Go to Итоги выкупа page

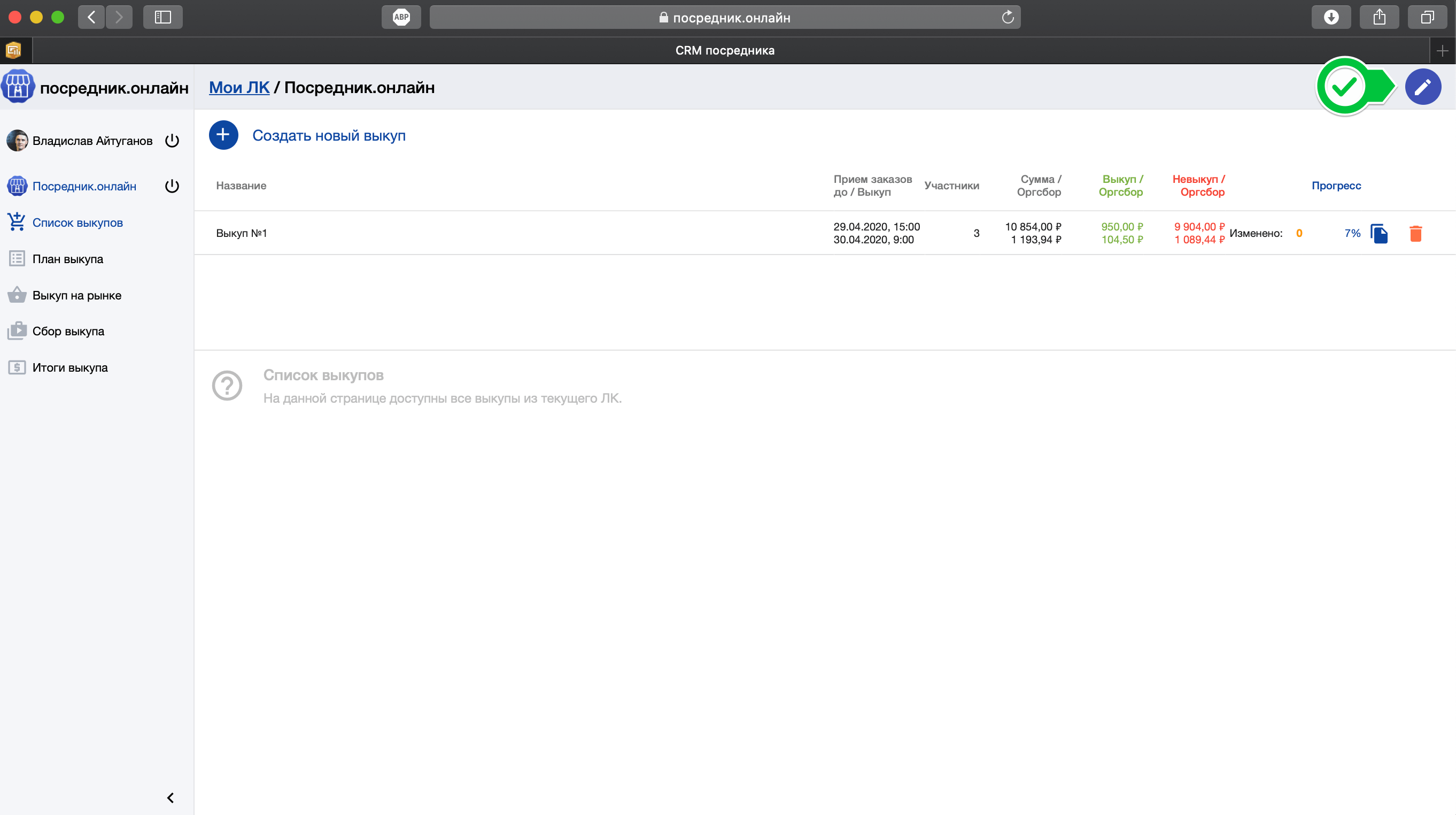[70, 367]
